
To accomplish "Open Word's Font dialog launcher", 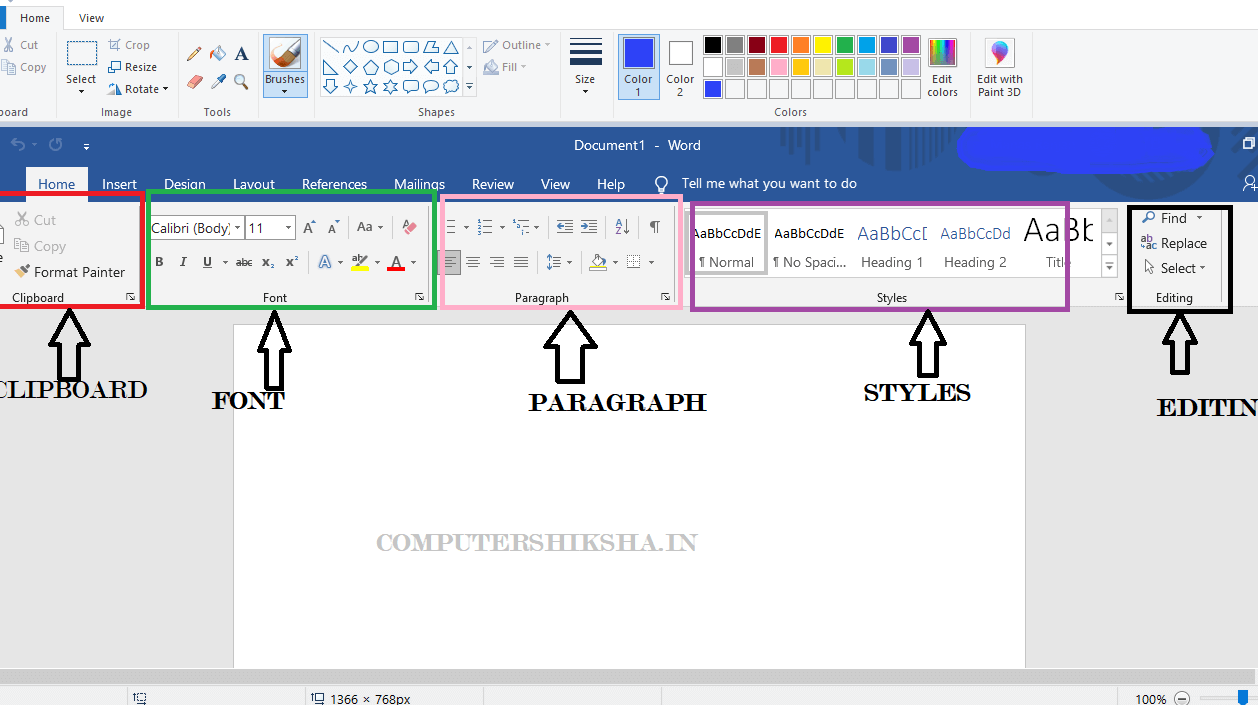I will [419, 297].
